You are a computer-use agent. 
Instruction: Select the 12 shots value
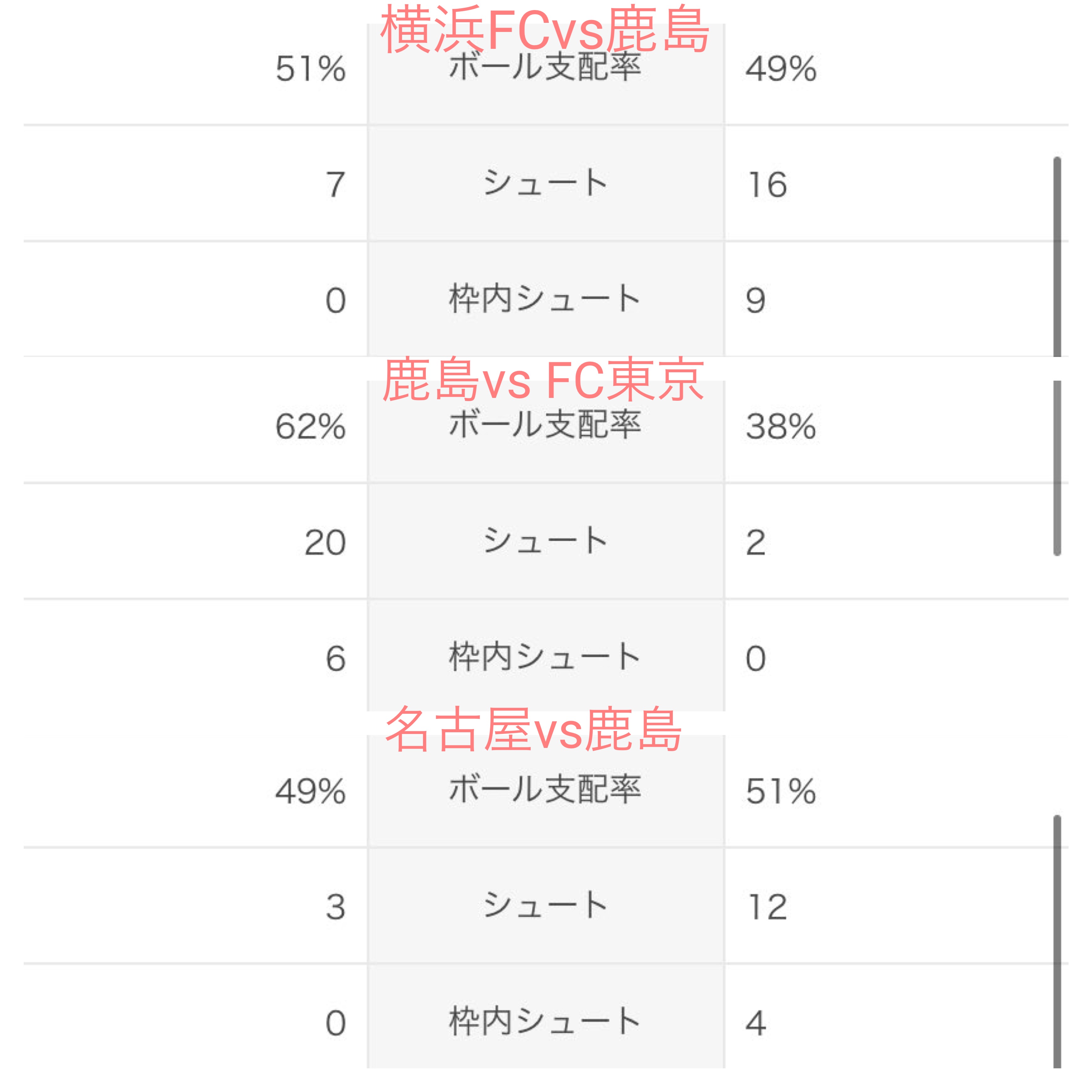pyautogui.click(x=766, y=907)
